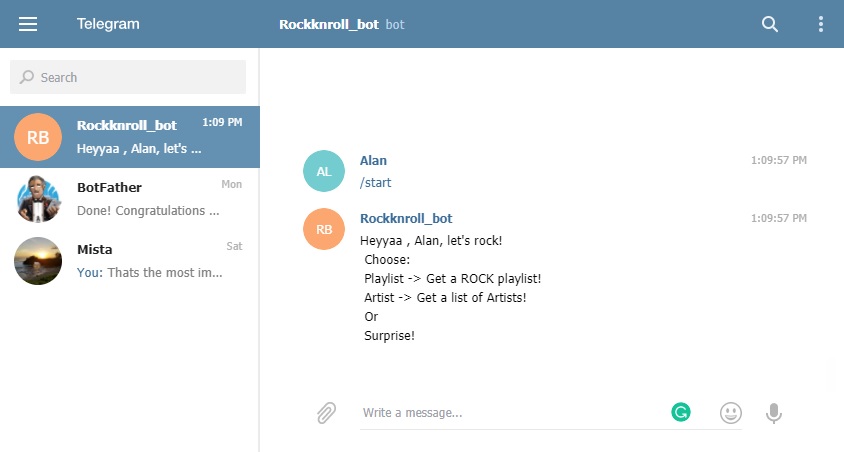
Task: Click the RB avatar in chat list
Action: coord(38,137)
